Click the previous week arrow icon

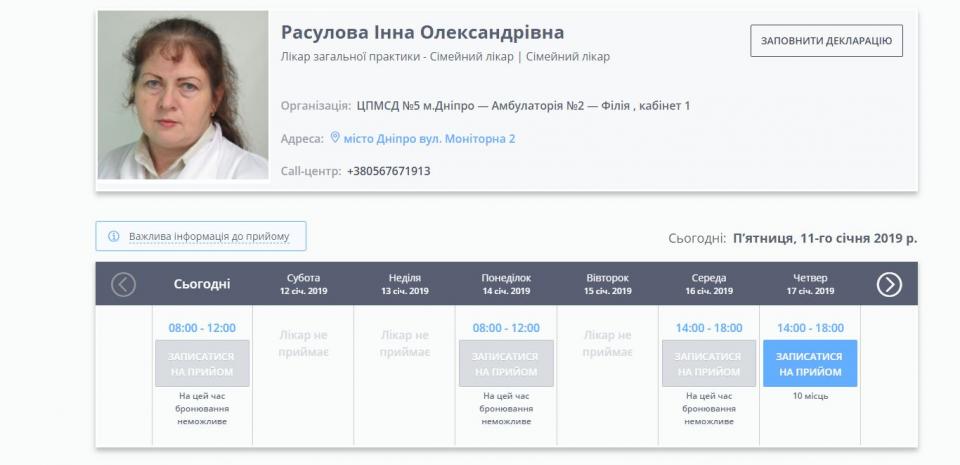(x=123, y=285)
